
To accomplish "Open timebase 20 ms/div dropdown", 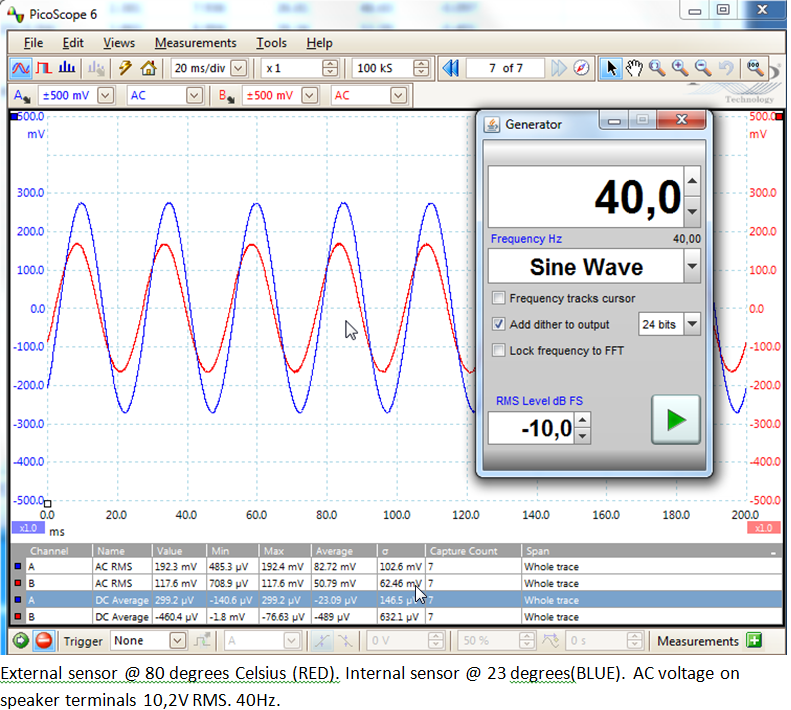I will pyautogui.click(x=239, y=68).
